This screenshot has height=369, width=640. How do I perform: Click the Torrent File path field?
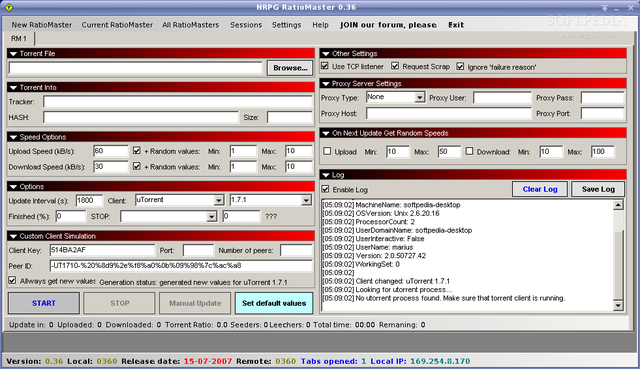point(135,68)
